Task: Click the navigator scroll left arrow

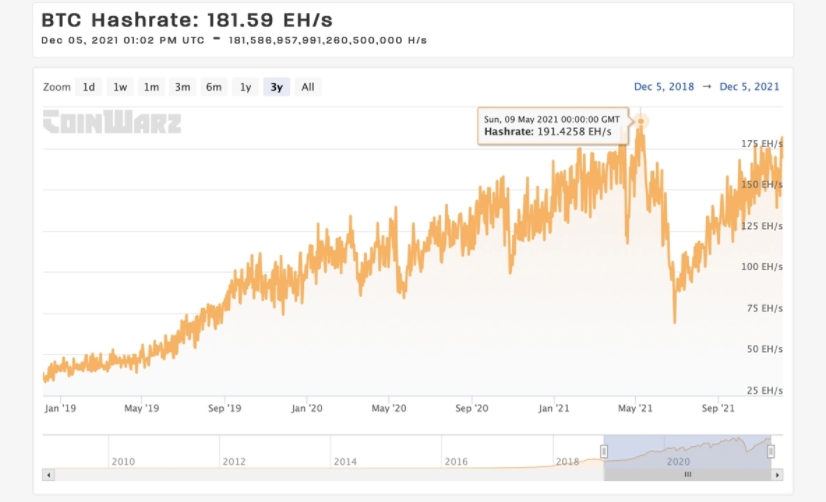Action: tap(48, 475)
